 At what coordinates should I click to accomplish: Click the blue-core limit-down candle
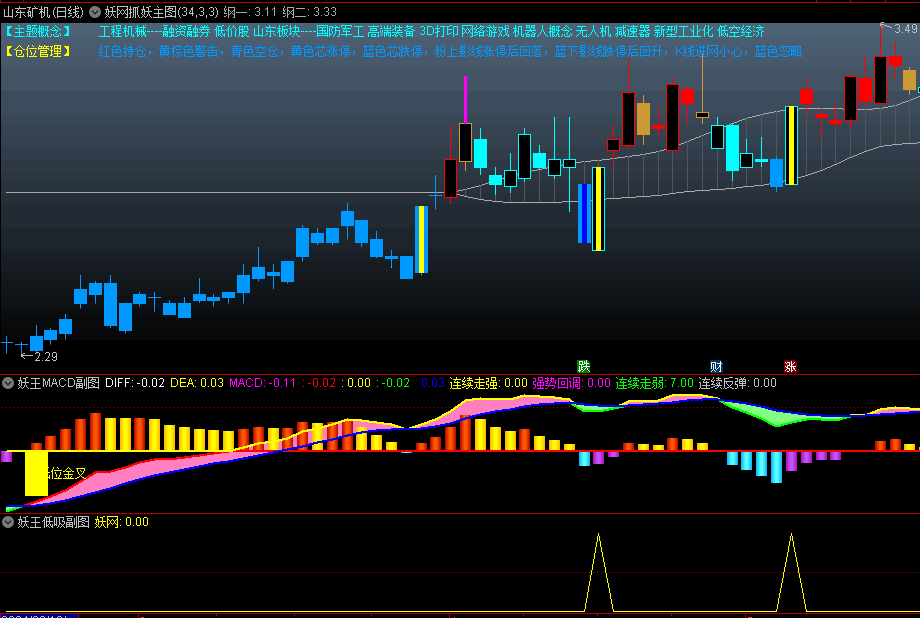(x=584, y=213)
